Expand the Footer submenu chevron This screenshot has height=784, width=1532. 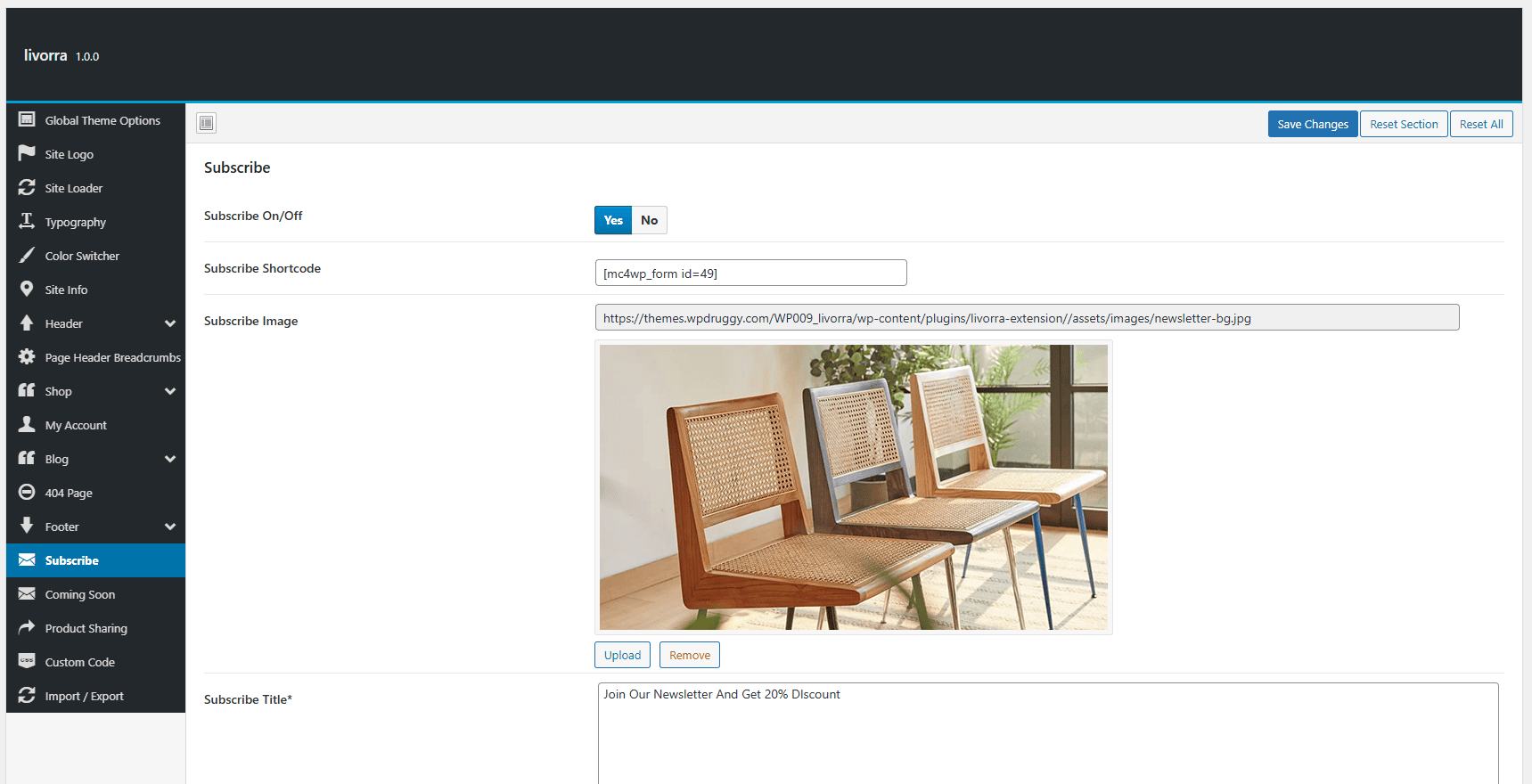[x=170, y=527]
